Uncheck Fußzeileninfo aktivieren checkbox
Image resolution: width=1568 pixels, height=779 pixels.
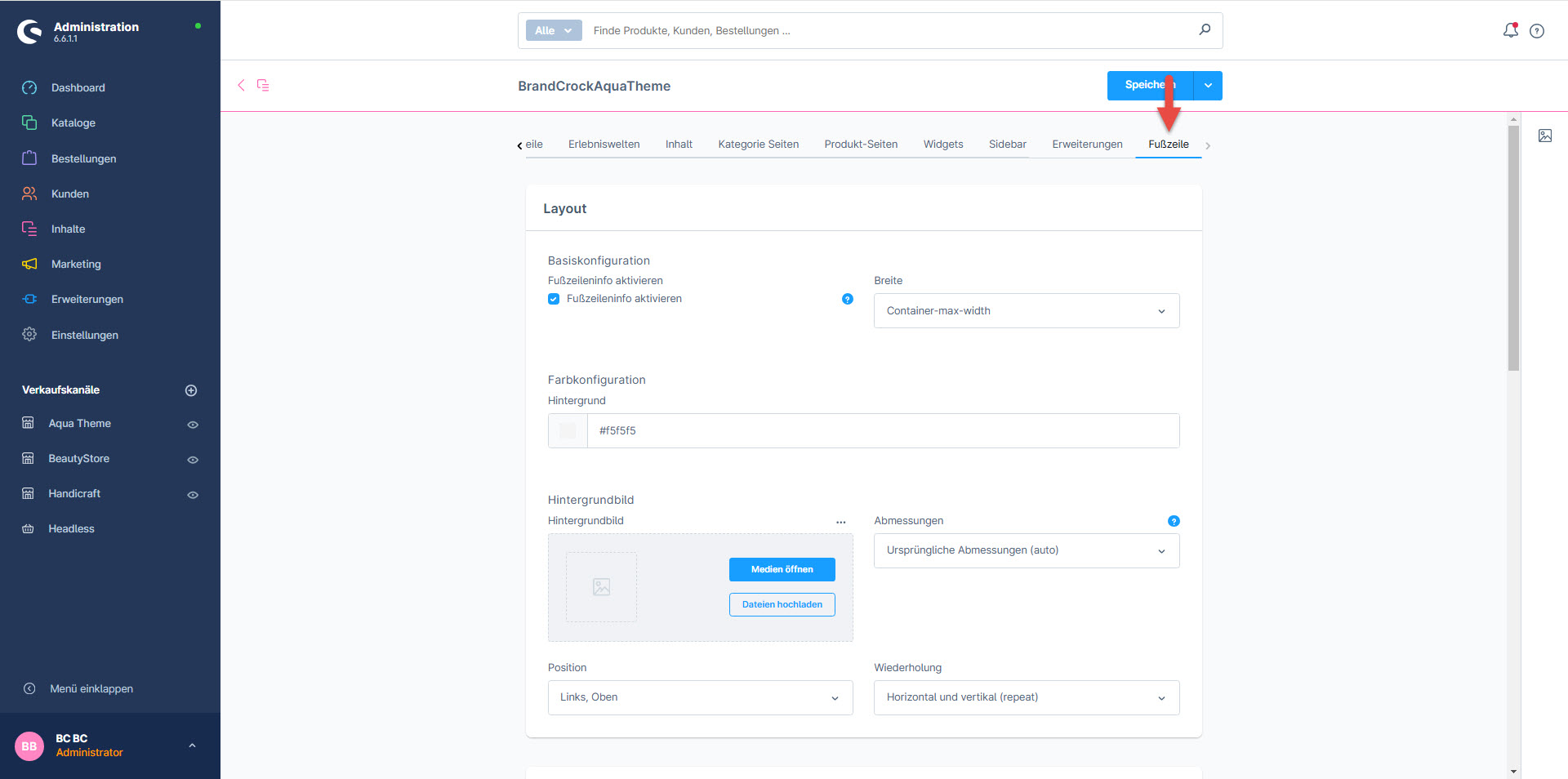click(554, 299)
